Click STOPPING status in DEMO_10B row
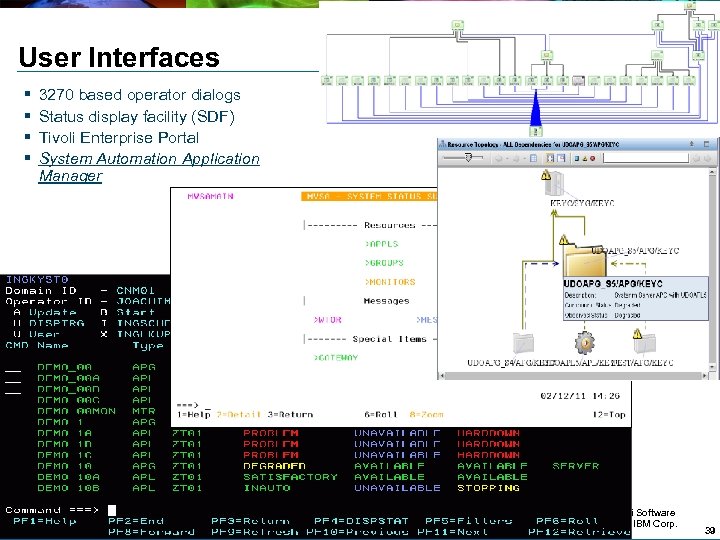 tap(488, 488)
